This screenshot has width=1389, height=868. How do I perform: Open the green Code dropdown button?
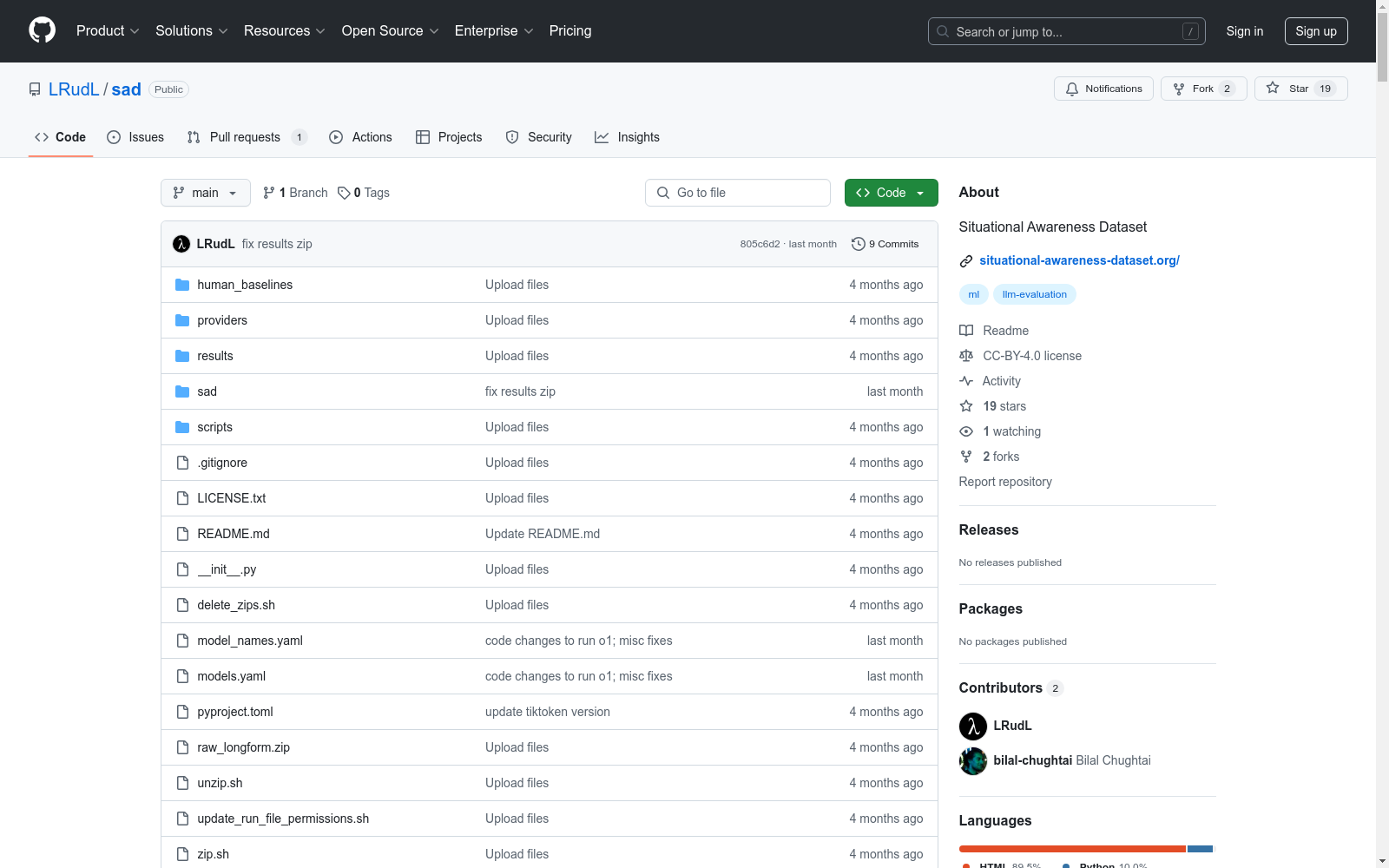coord(892,193)
